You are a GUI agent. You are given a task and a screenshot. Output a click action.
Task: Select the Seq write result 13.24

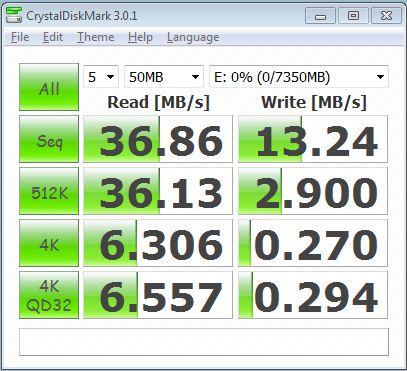click(313, 139)
